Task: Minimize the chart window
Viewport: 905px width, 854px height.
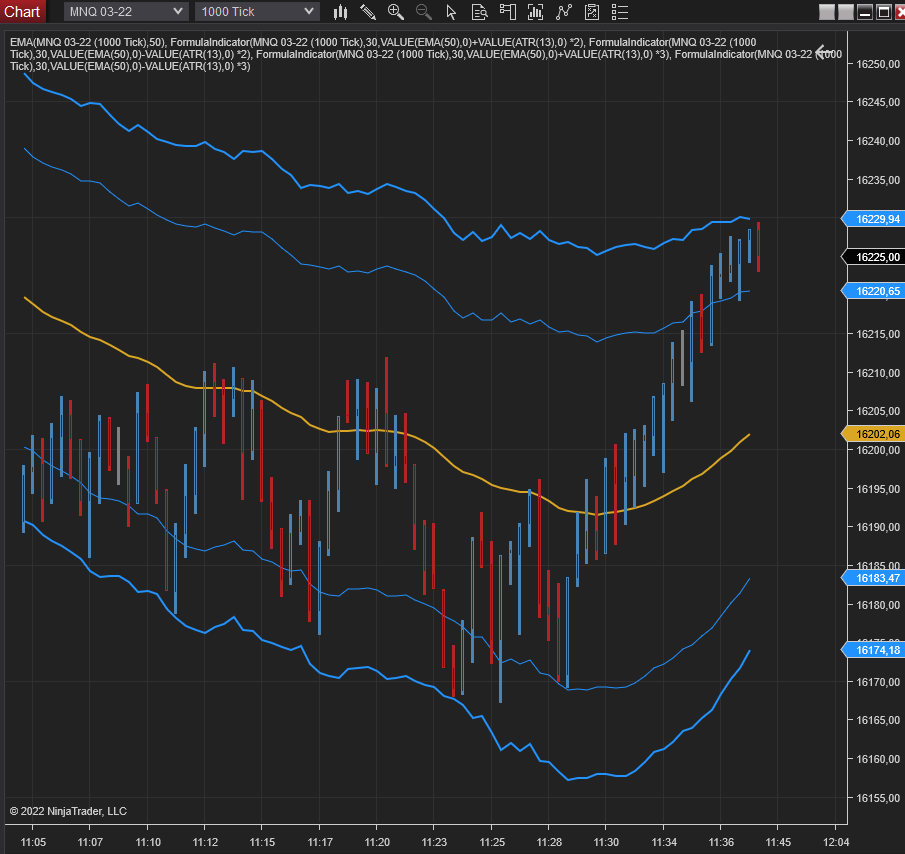Action: [x=865, y=12]
